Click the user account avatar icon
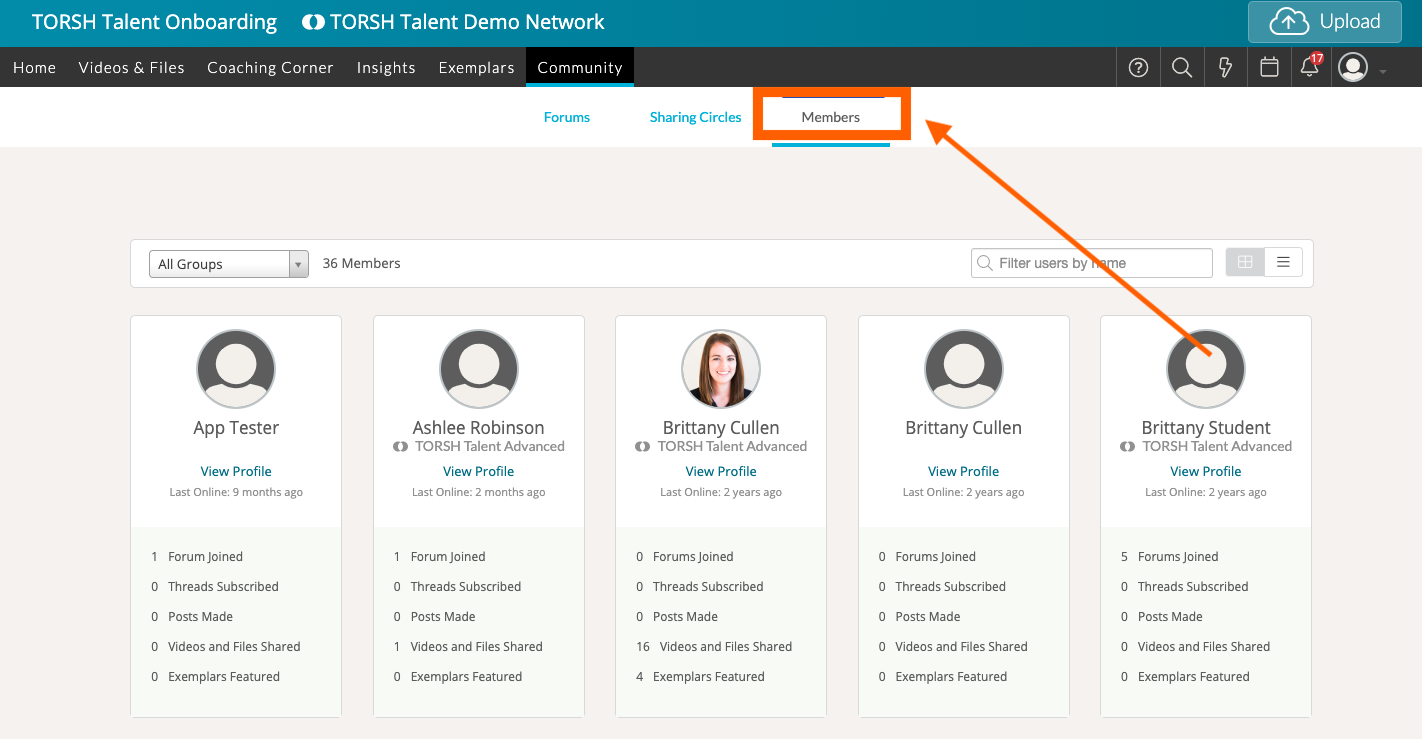Screen dimensions: 1422x739 tap(1353, 68)
